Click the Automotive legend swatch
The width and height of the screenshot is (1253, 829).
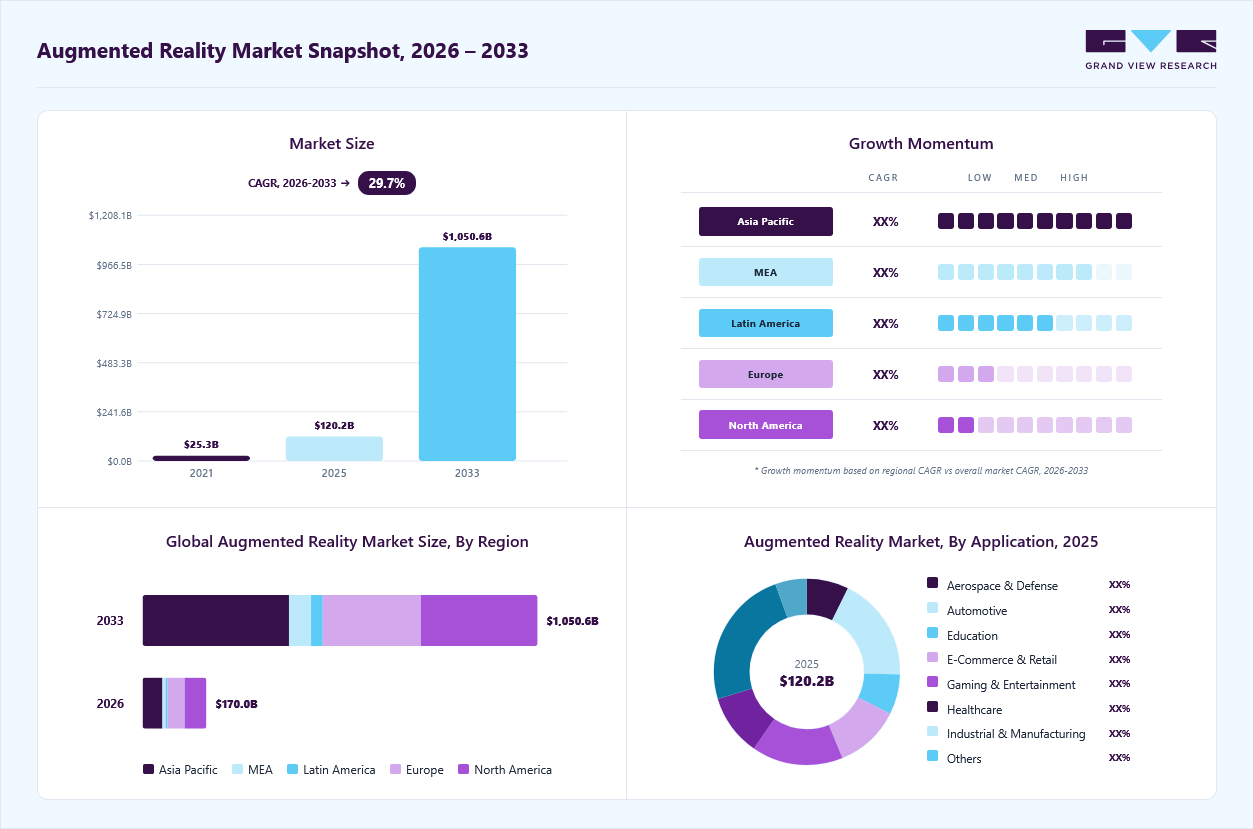933,608
